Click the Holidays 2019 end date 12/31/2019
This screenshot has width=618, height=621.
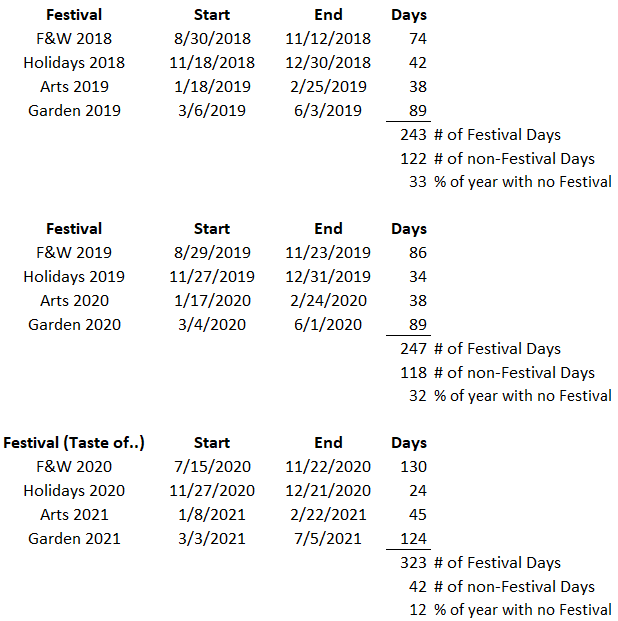[328, 277]
